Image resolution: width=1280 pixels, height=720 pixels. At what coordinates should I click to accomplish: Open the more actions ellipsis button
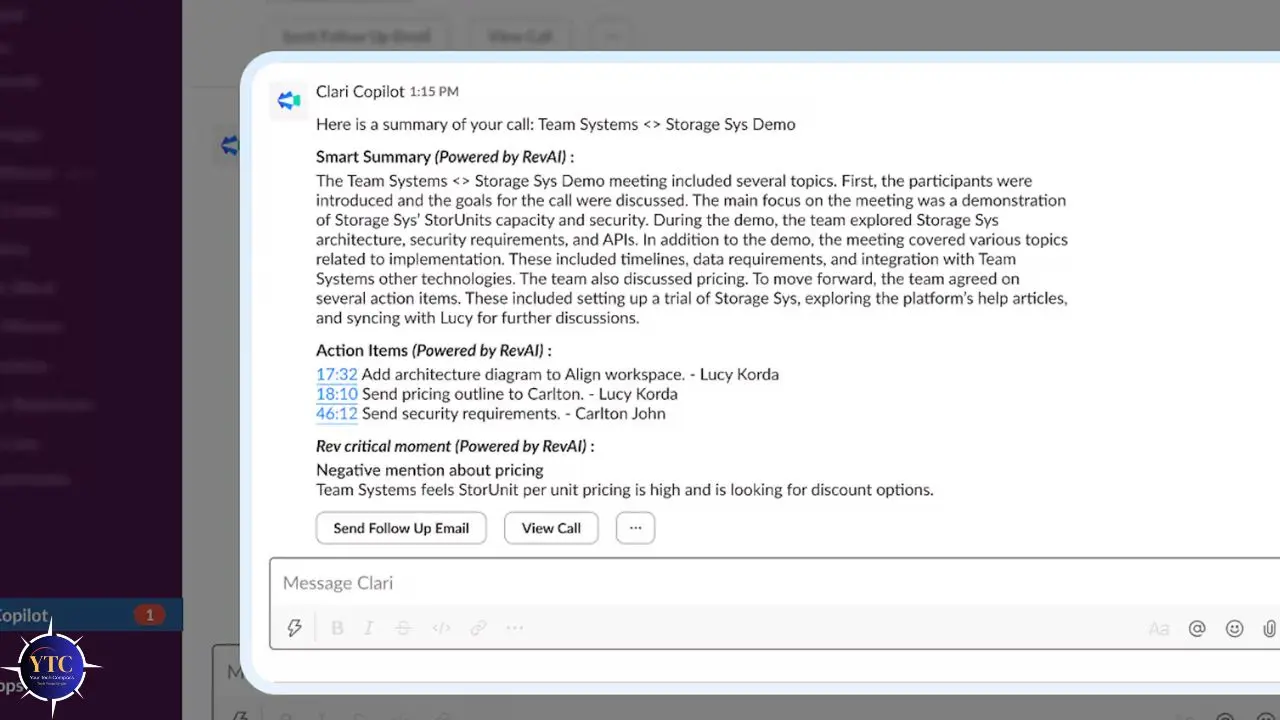pyautogui.click(x=635, y=528)
